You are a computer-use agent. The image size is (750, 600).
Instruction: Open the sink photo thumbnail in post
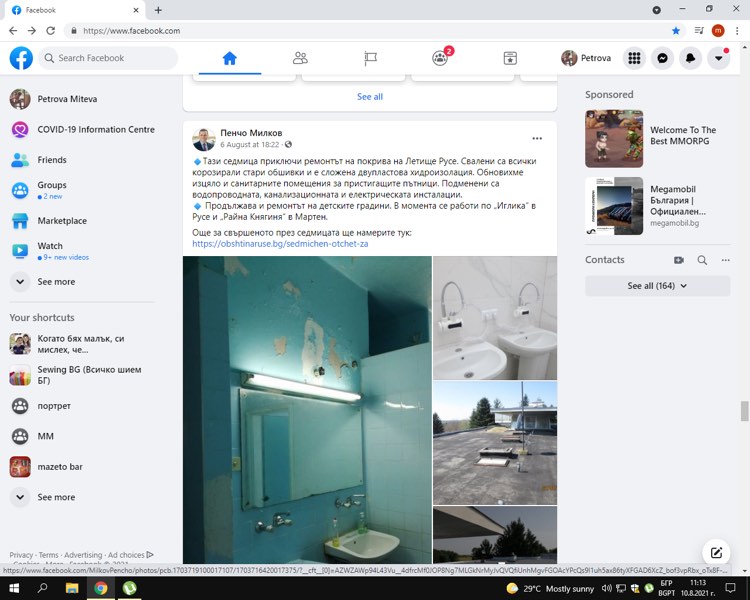pos(495,317)
